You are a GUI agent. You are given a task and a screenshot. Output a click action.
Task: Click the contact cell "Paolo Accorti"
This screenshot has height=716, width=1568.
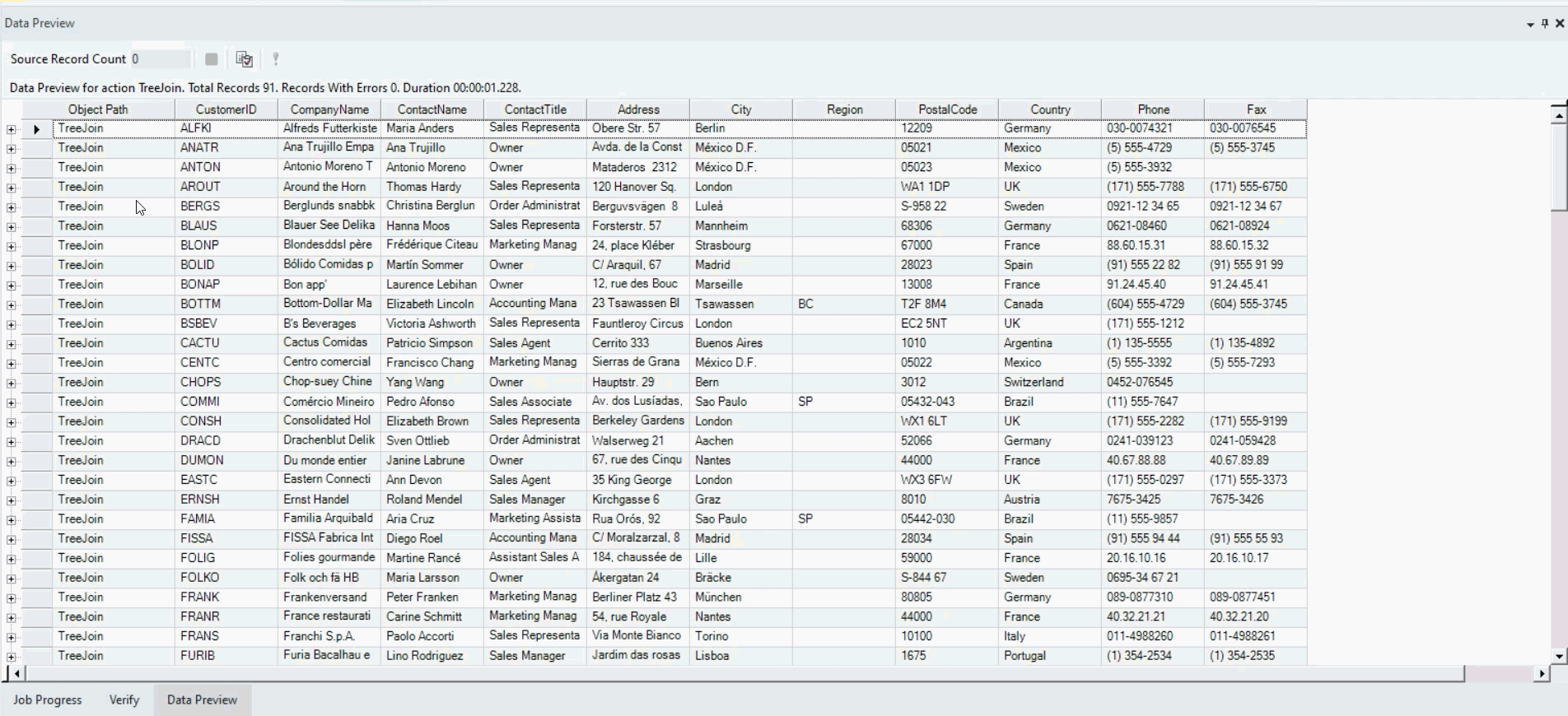coord(432,636)
